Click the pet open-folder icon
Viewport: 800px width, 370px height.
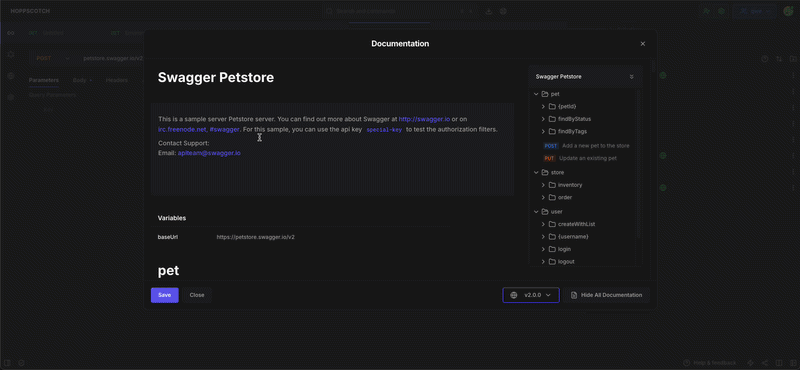[x=545, y=94]
